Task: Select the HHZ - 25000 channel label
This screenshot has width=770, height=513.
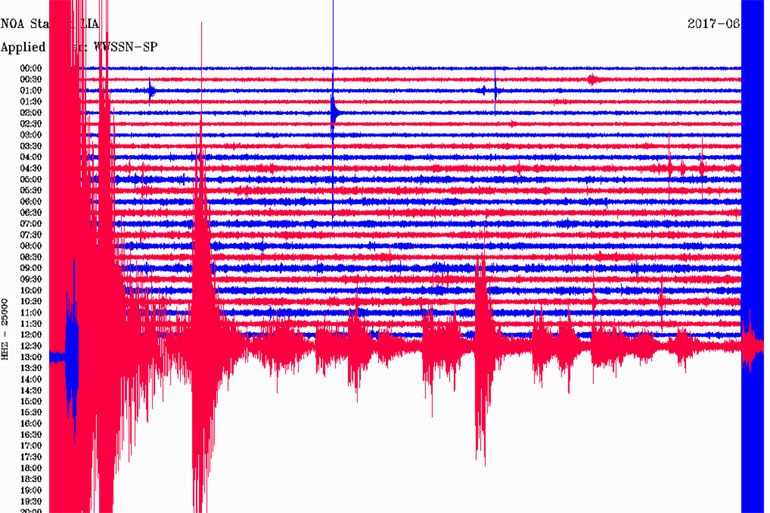Action: click(x=8, y=328)
